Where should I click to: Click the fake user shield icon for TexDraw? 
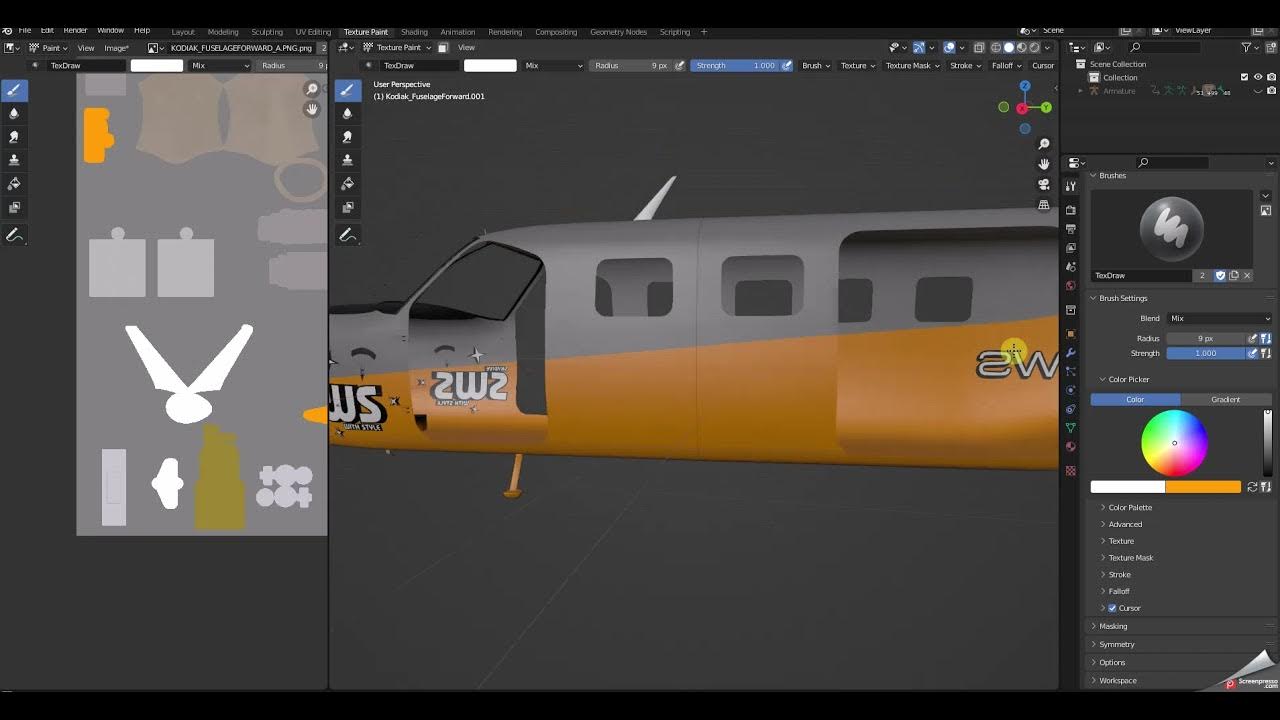pos(1220,275)
